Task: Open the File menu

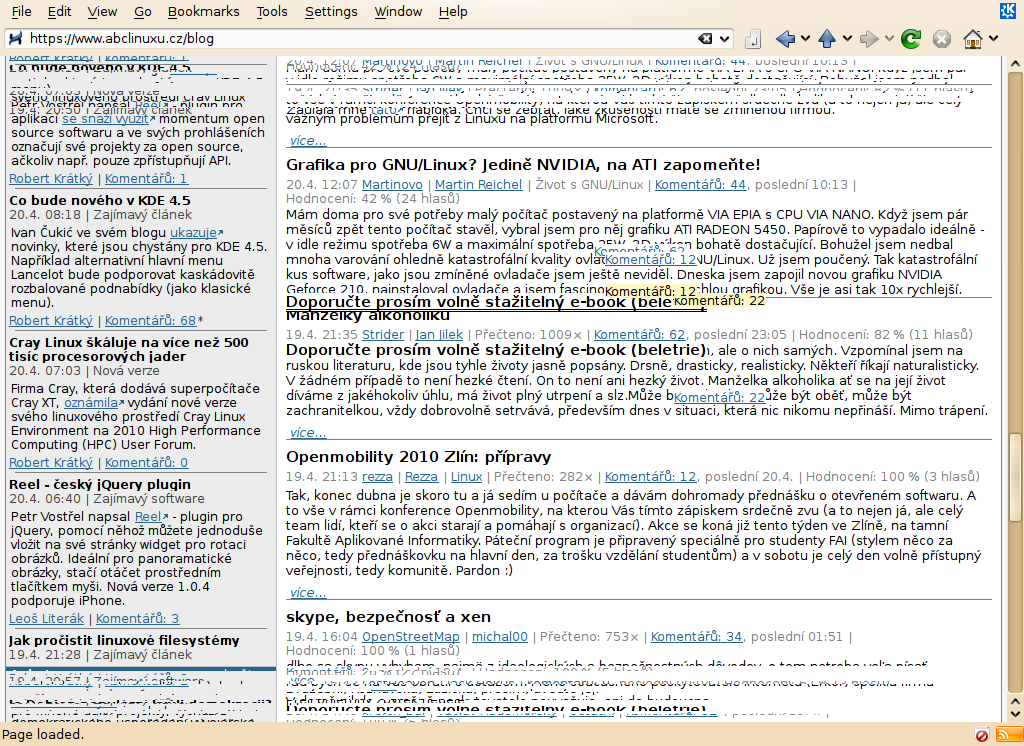Action: (x=22, y=11)
